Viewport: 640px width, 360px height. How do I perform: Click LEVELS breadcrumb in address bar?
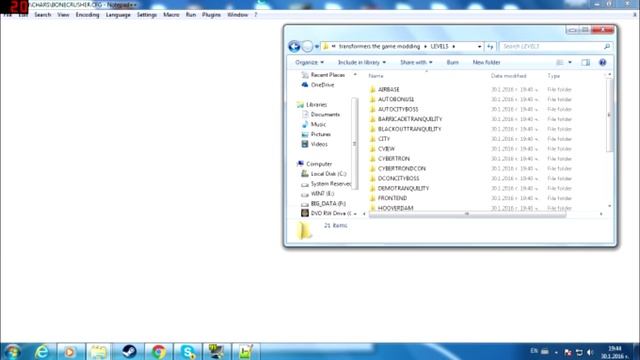[439, 47]
